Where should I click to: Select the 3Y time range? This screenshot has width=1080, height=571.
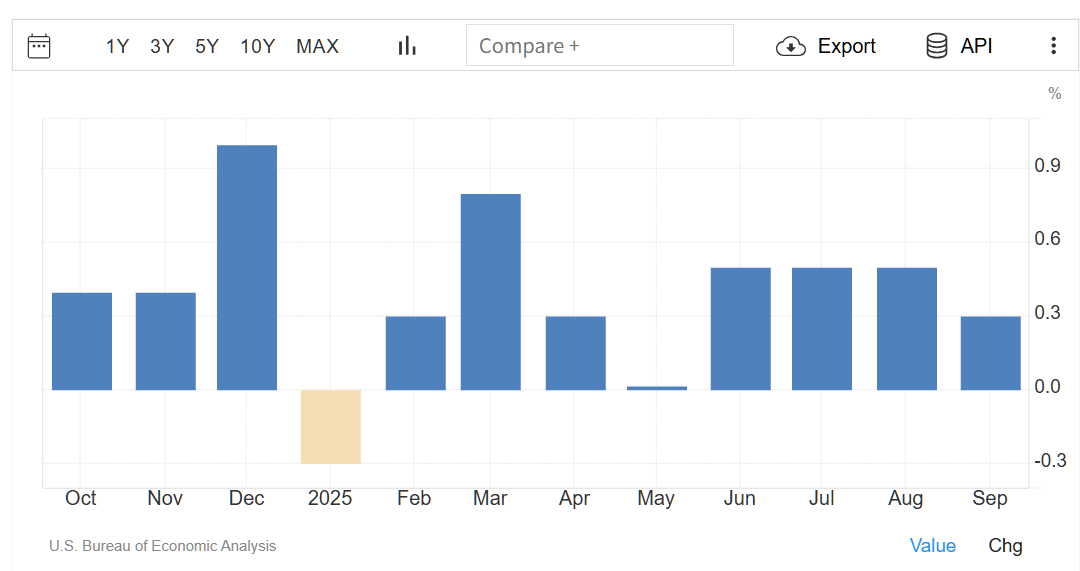pyautogui.click(x=162, y=46)
